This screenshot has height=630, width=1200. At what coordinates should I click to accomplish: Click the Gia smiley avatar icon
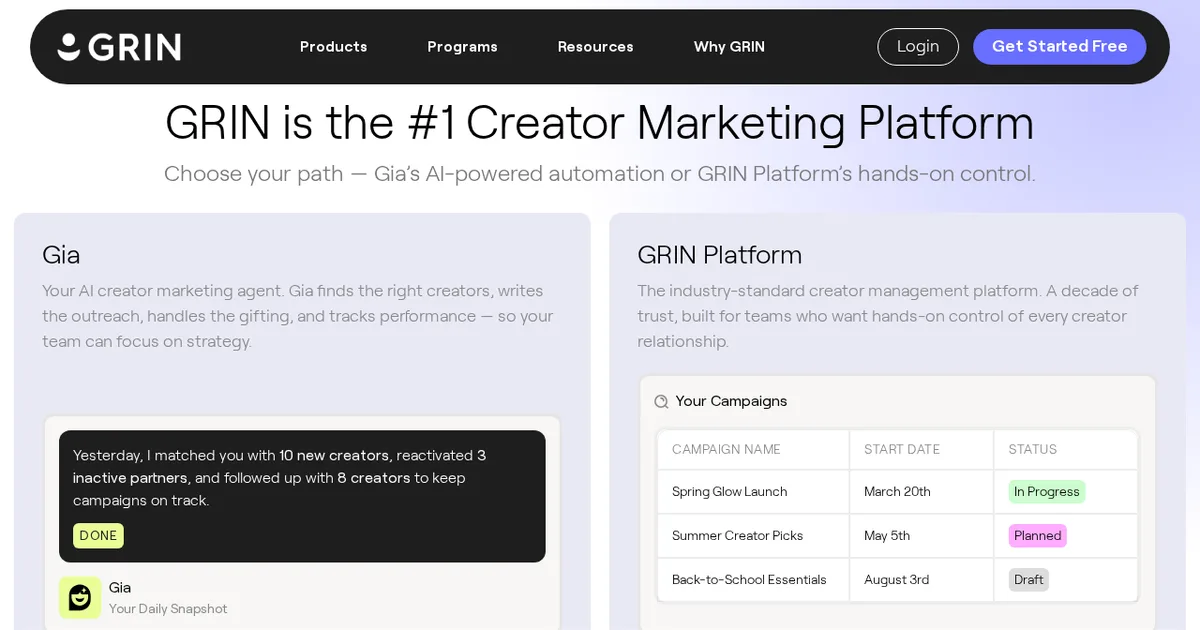80,598
